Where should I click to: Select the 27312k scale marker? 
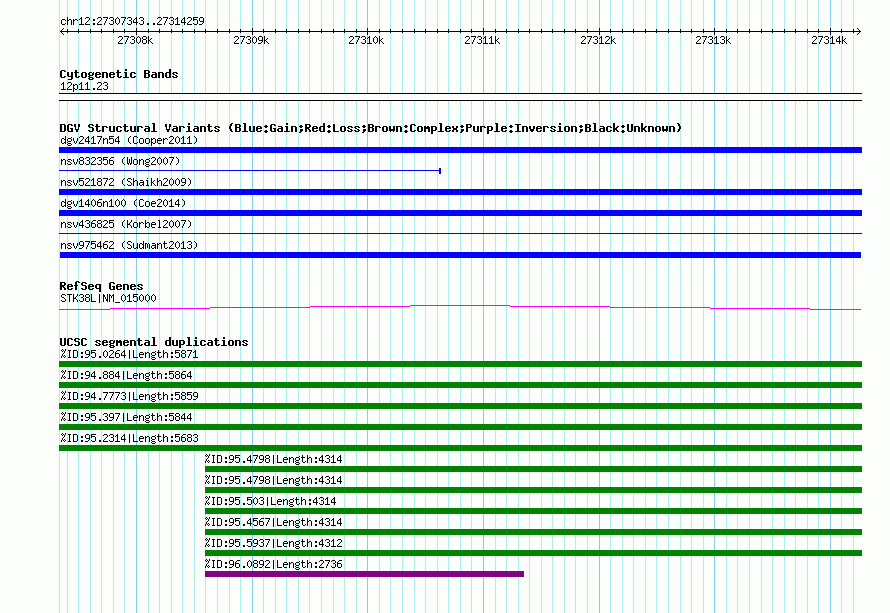pyautogui.click(x=598, y=40)
